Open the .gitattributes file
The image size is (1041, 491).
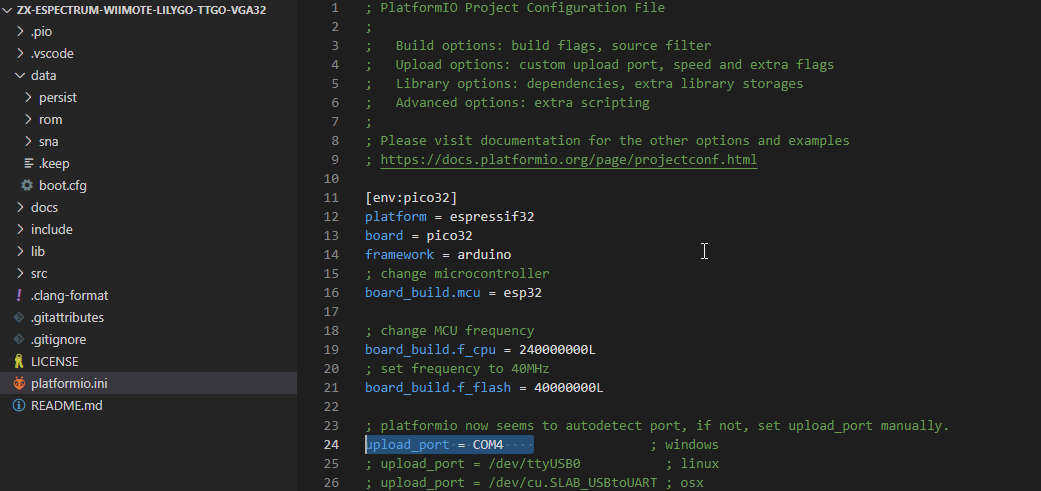click(68, 317)
